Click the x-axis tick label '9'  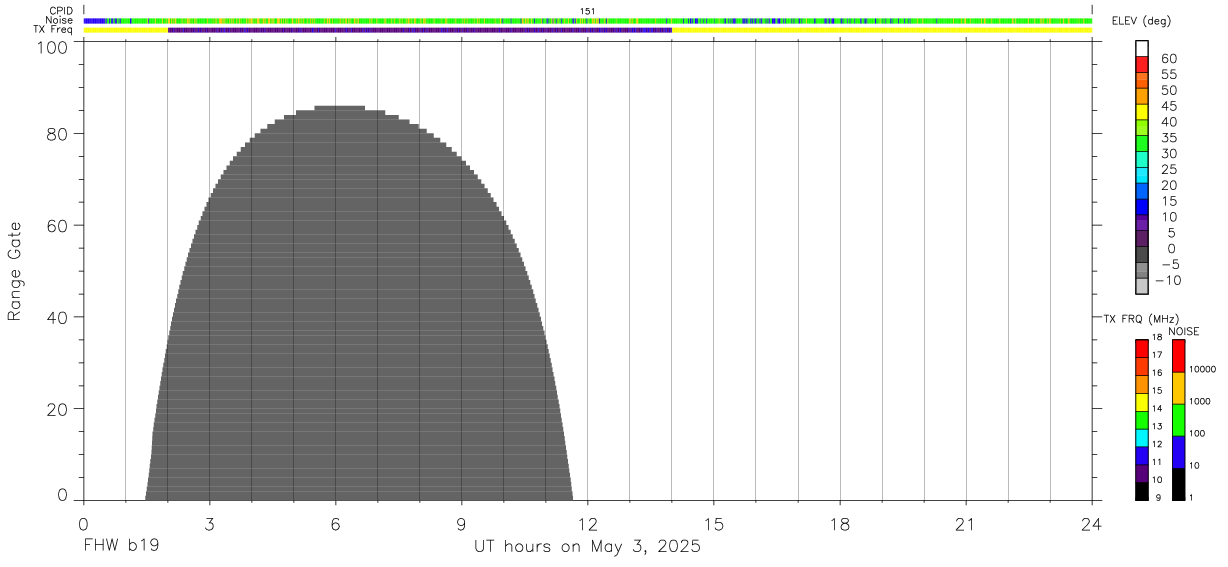click(x=461, y=523)
